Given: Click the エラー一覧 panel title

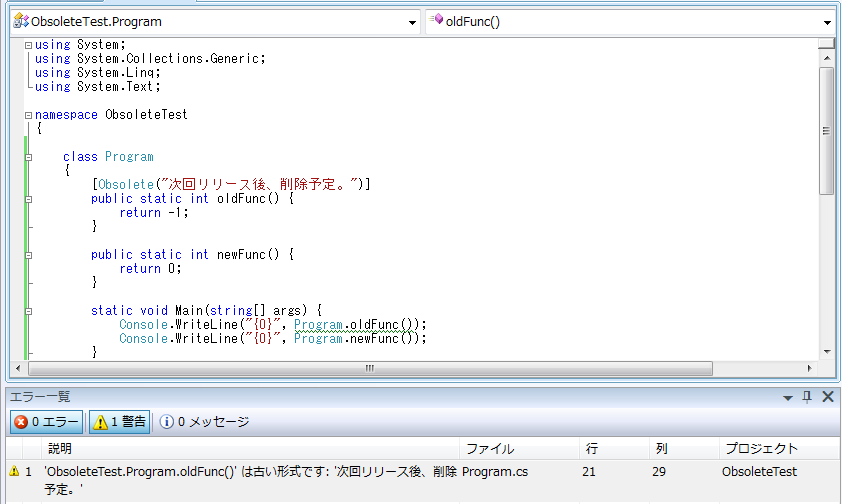Looking at the screenshot, I should (40, 397).
